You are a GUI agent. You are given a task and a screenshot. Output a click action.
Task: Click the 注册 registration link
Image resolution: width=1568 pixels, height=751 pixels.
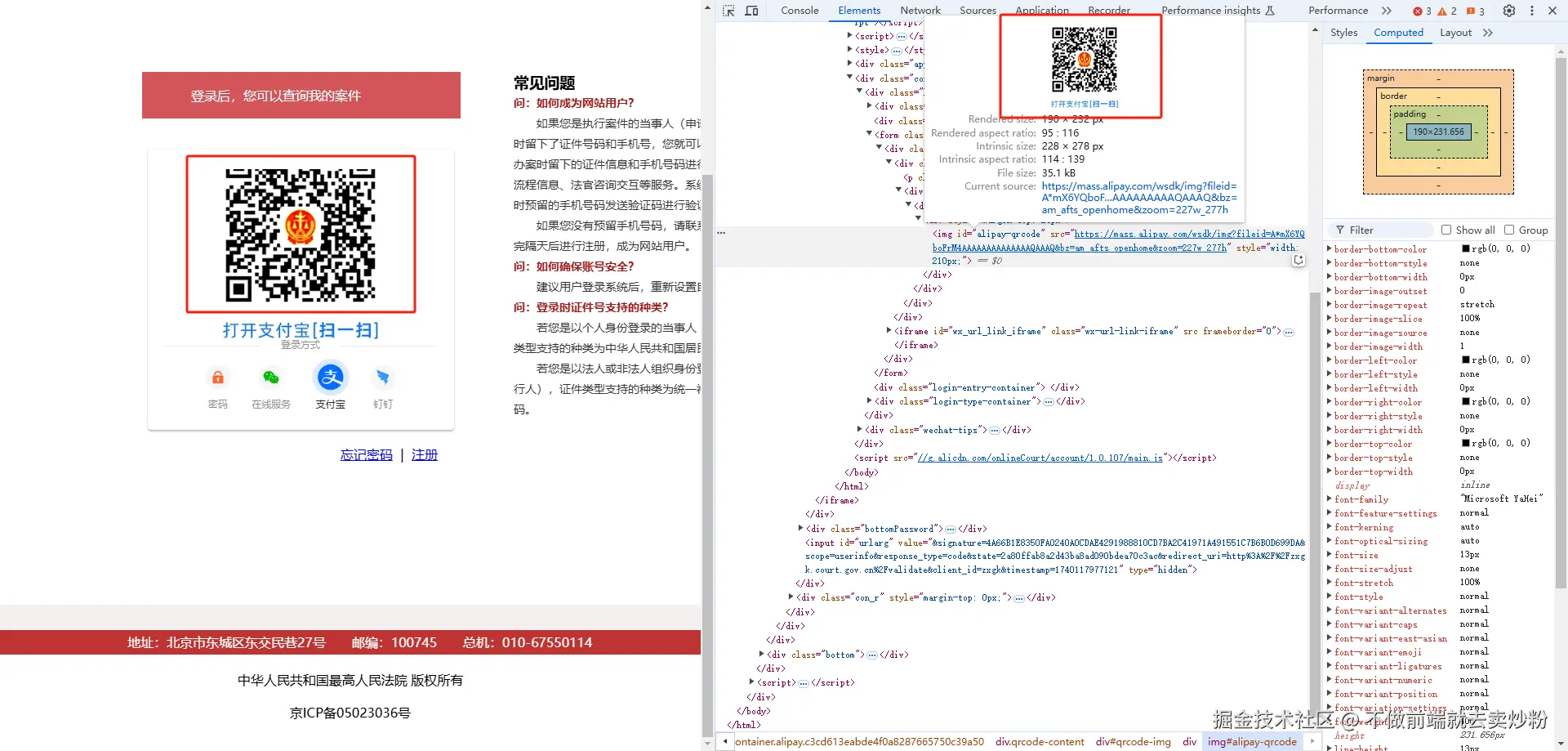tap(425, 454)
